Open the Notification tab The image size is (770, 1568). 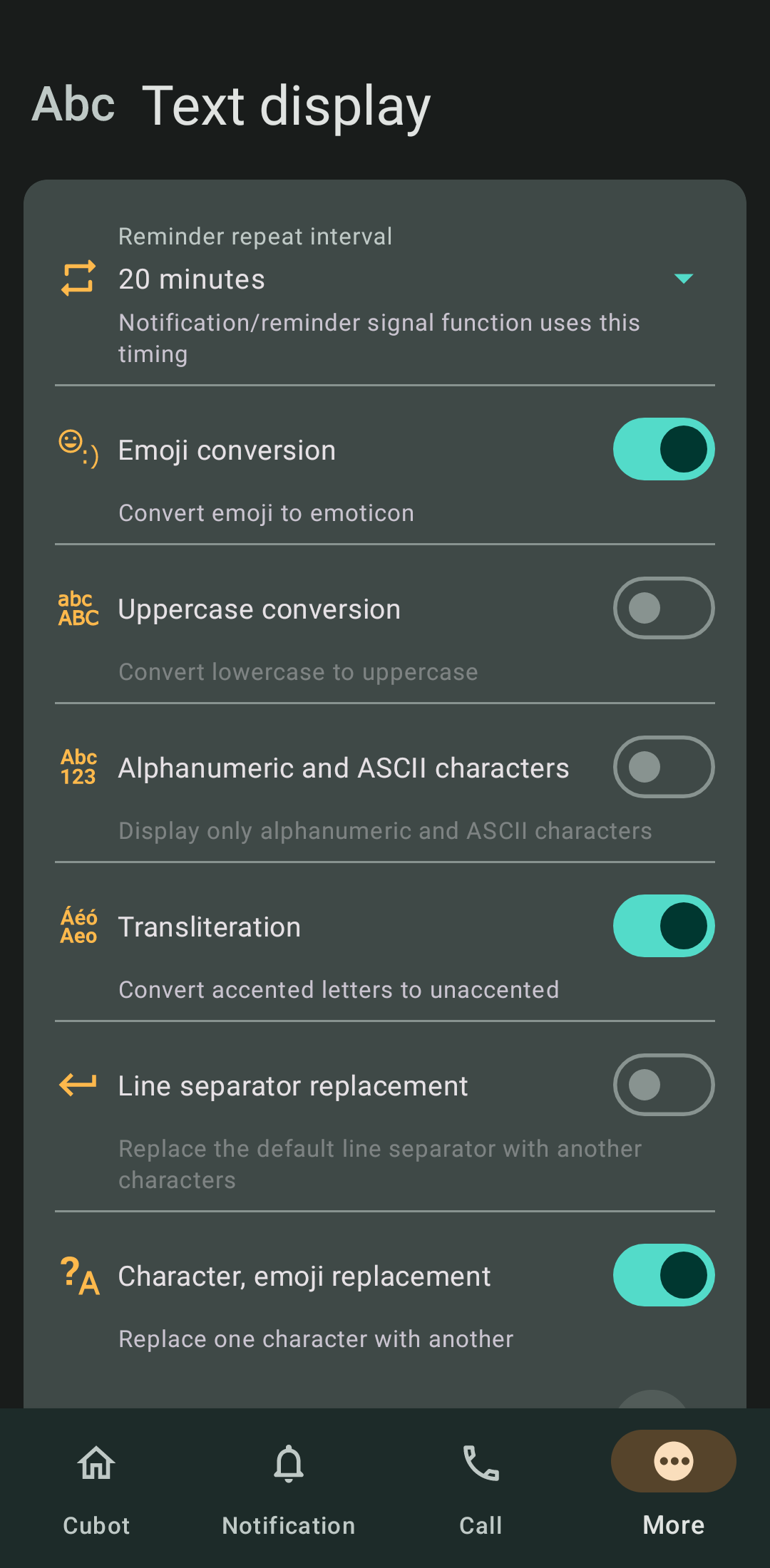(289, 1486)
